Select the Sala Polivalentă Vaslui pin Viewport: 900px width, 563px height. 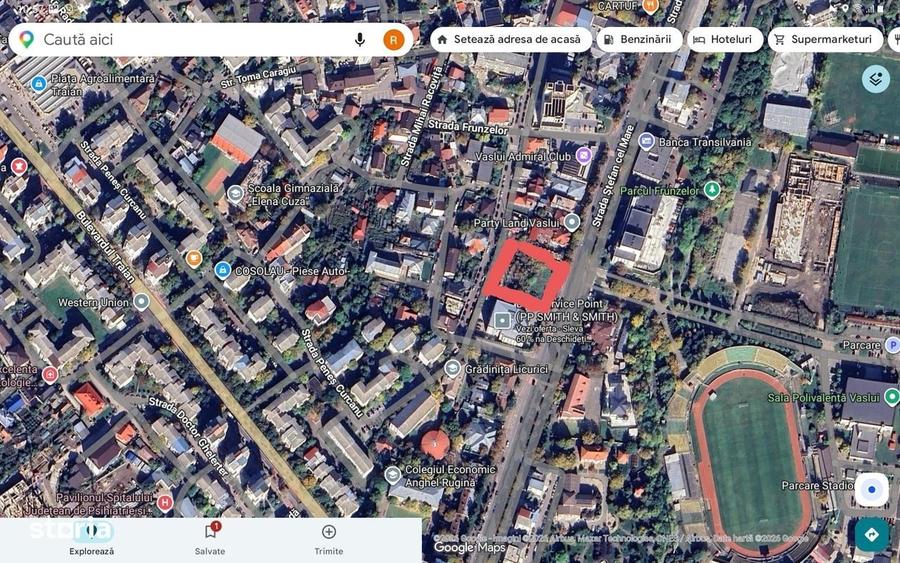pos(891,397)
